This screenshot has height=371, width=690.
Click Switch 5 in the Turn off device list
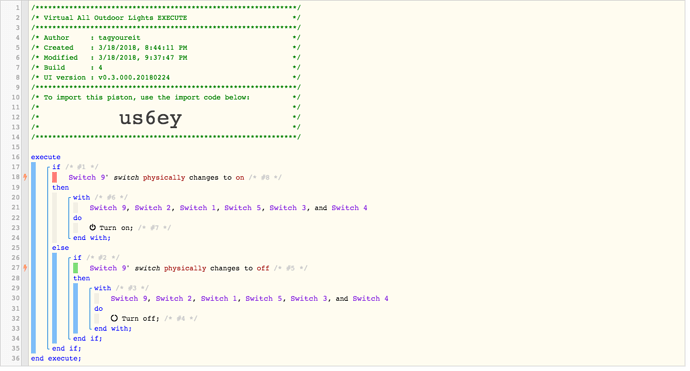point(264,298)
